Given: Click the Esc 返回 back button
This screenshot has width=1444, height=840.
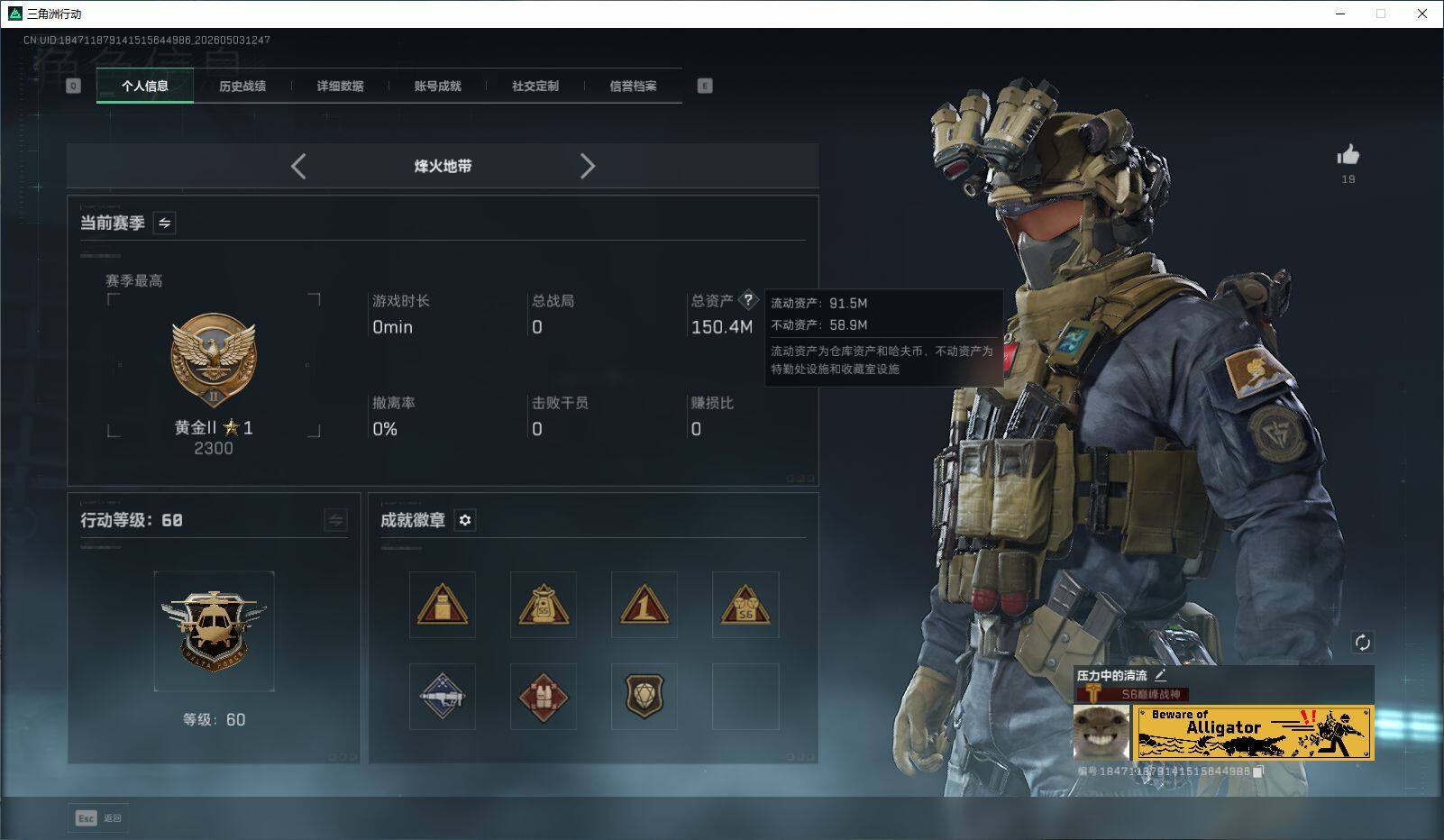Looking at the screenshot, I should tap(98, 817).
